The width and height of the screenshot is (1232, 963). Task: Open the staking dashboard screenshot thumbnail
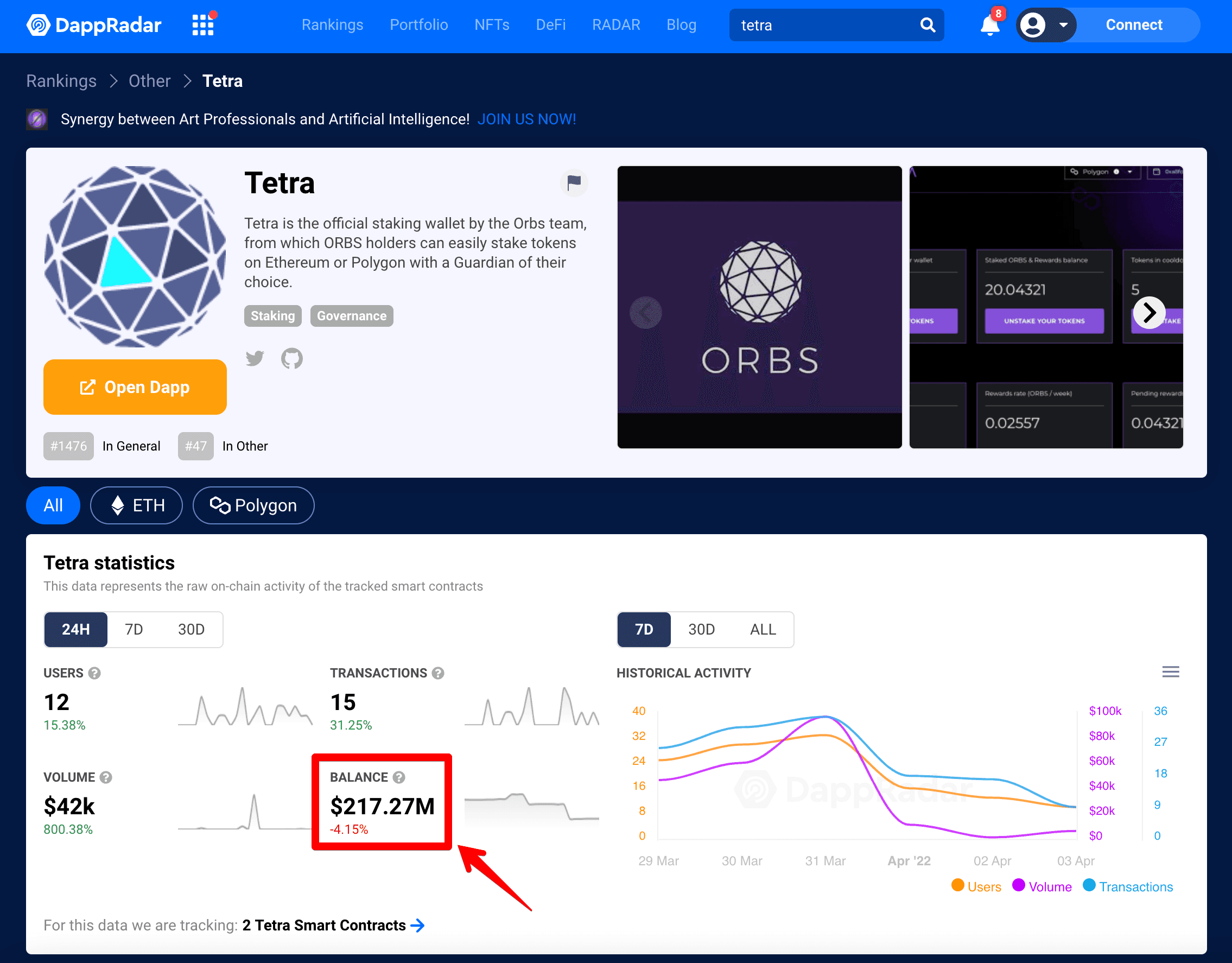pyautogui.click(x=1046, y=307)
